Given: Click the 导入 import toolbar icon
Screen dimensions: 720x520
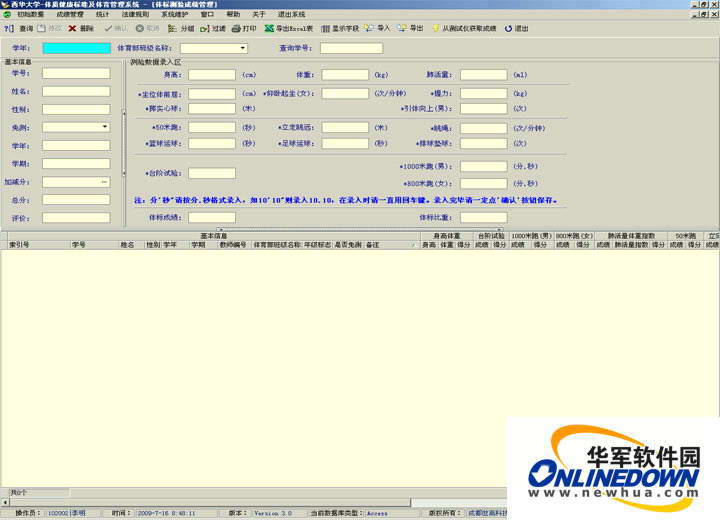Looking at the screenshot, I should [x=369, y=28].
